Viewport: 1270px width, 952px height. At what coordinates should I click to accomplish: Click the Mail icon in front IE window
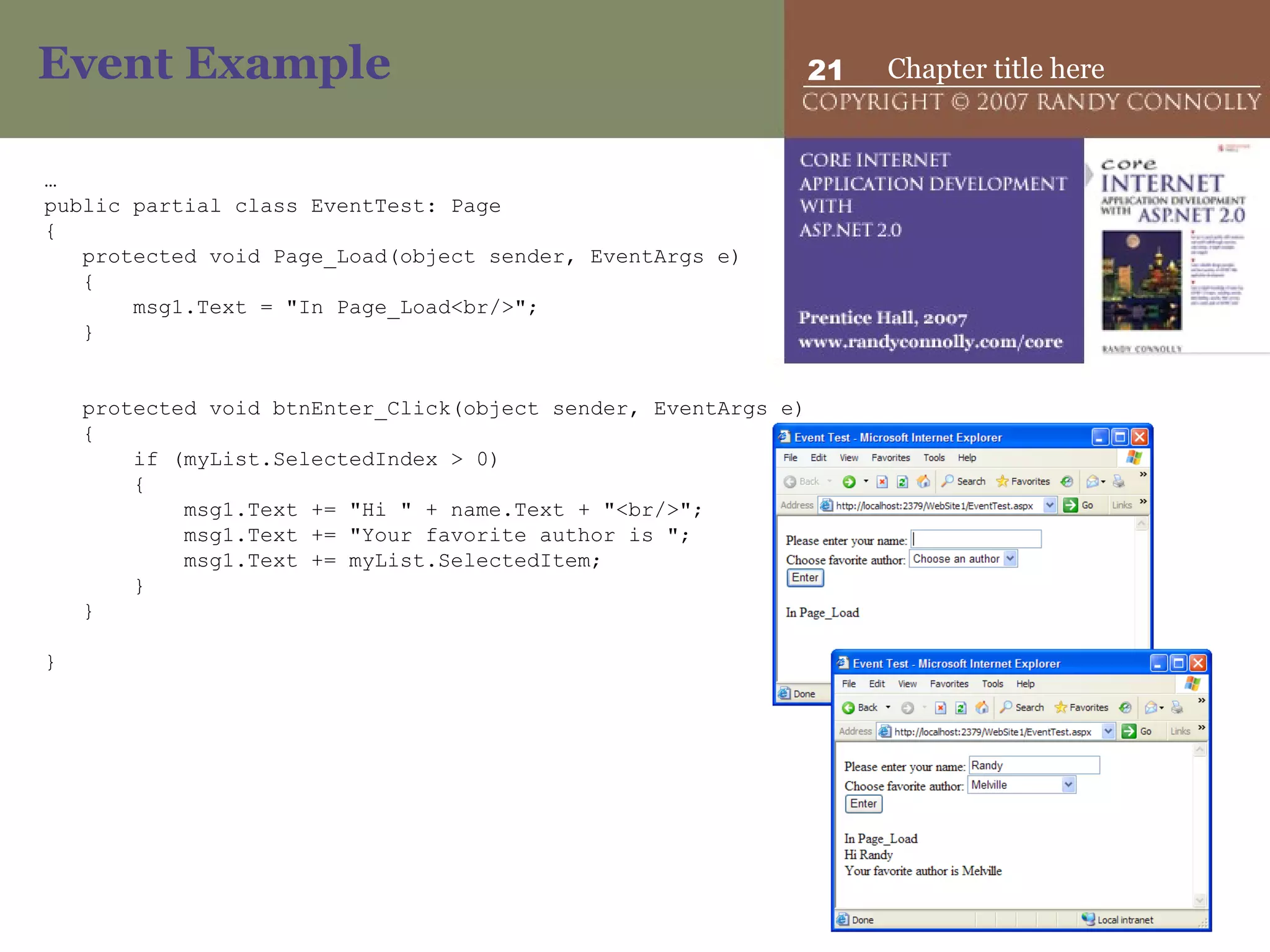1151,708
